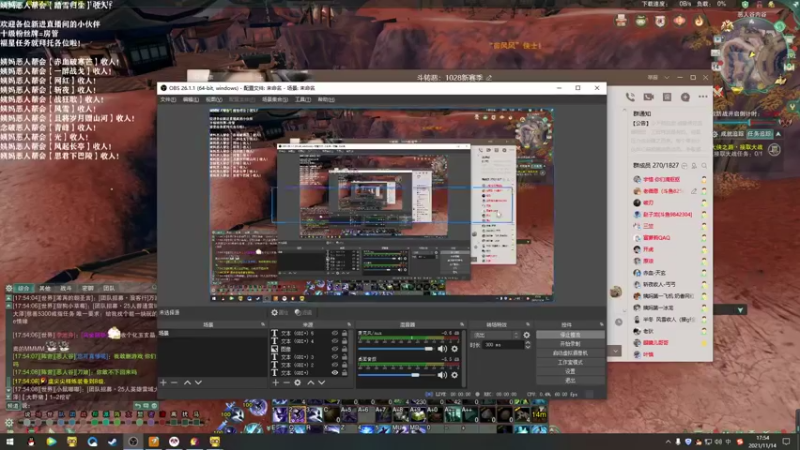800x450 pixels.
Task: Enable Studio Mode in OBS controls
Action: (570, 362)
